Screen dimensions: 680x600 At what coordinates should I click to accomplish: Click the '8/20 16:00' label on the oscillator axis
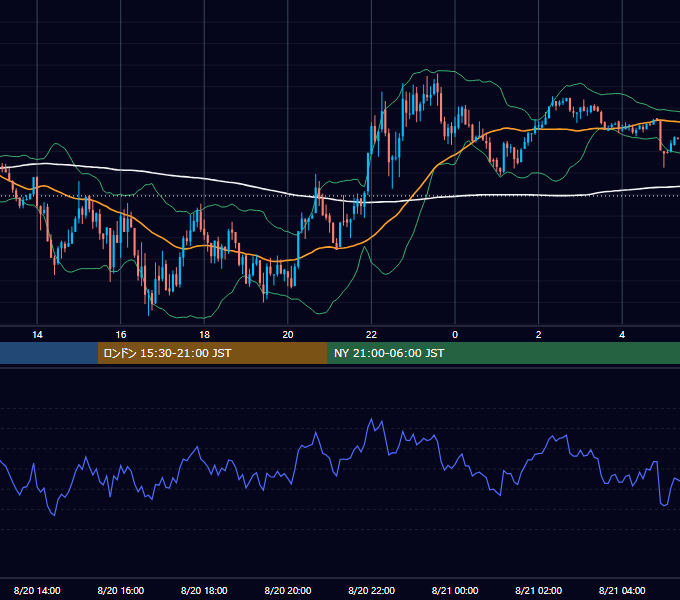coord(121,591)
